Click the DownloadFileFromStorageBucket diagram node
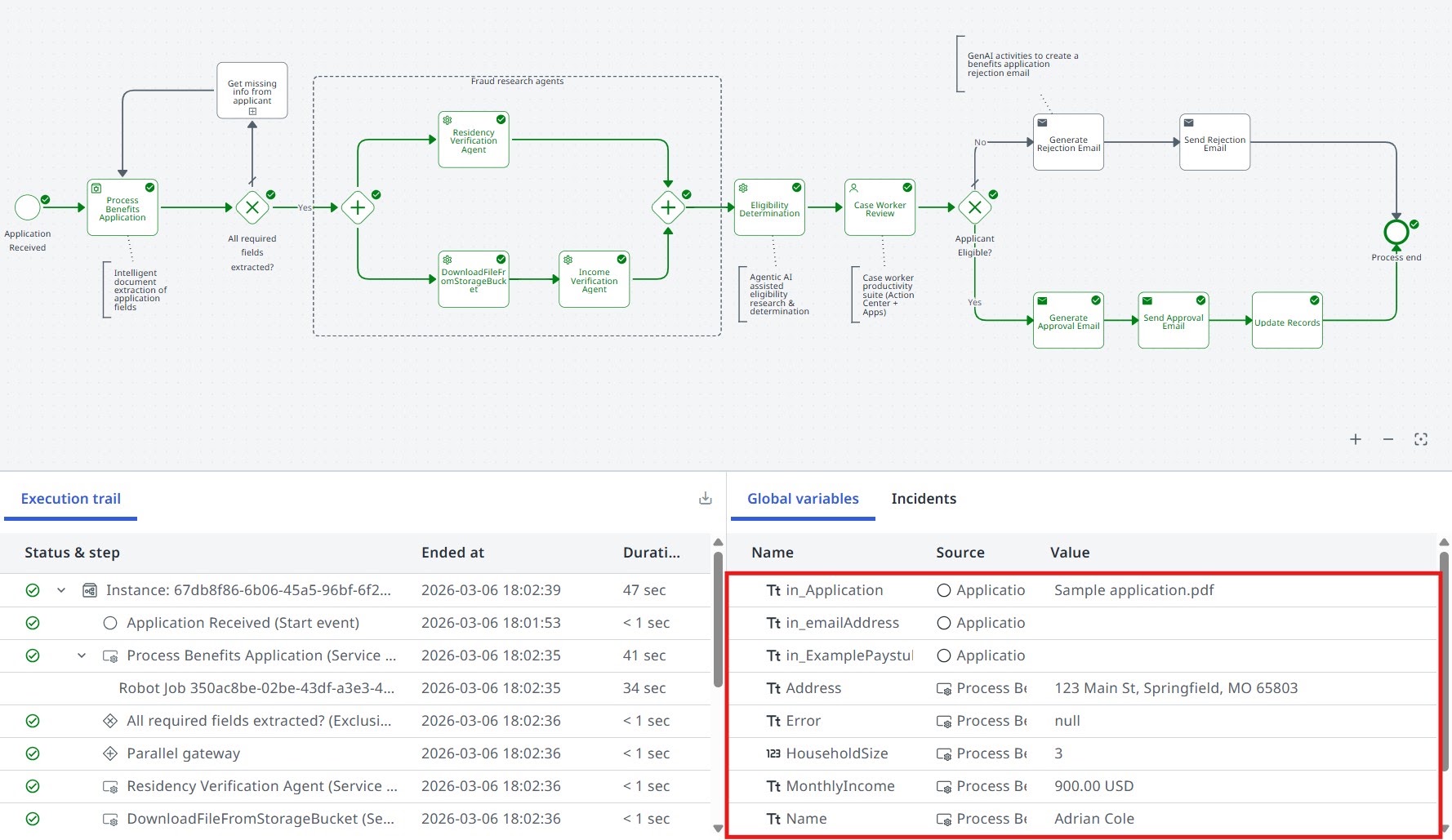Viewport: 1452px width, 840px height. (474, 279)
